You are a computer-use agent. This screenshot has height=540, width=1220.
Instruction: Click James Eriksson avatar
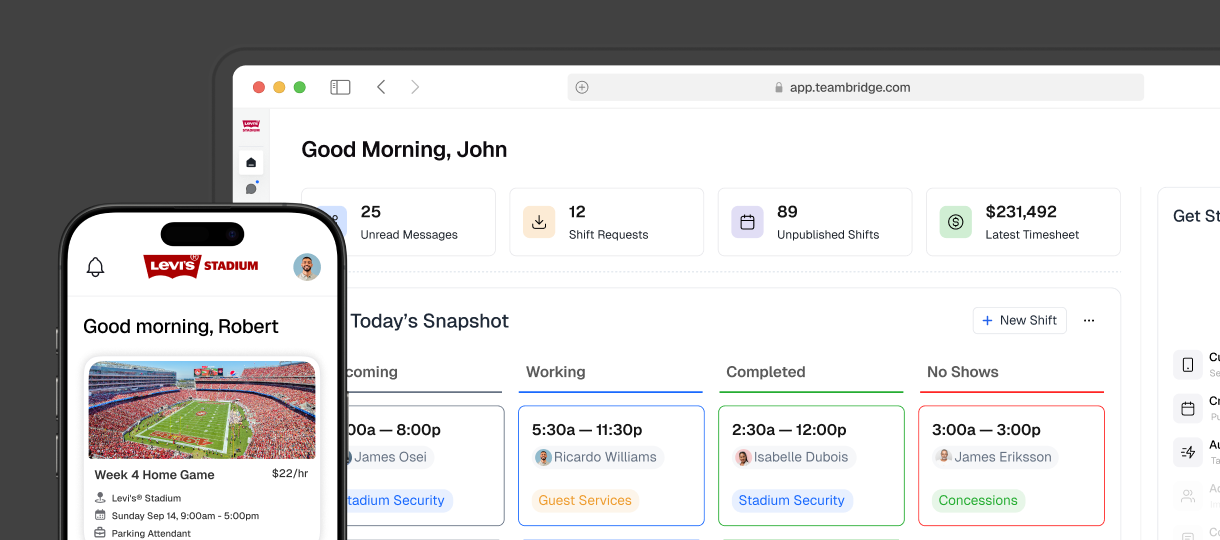[943, 457]
